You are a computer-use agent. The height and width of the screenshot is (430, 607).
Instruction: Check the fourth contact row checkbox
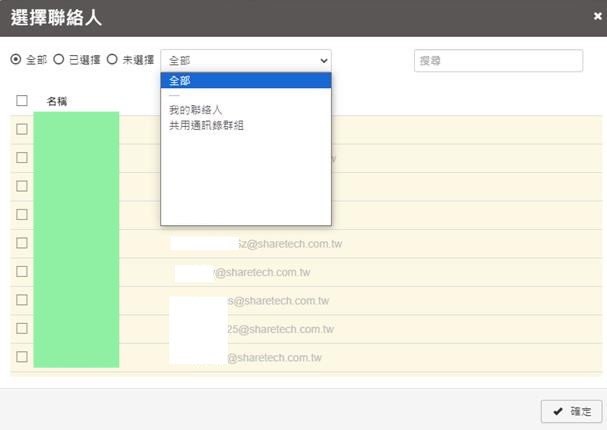22,214
